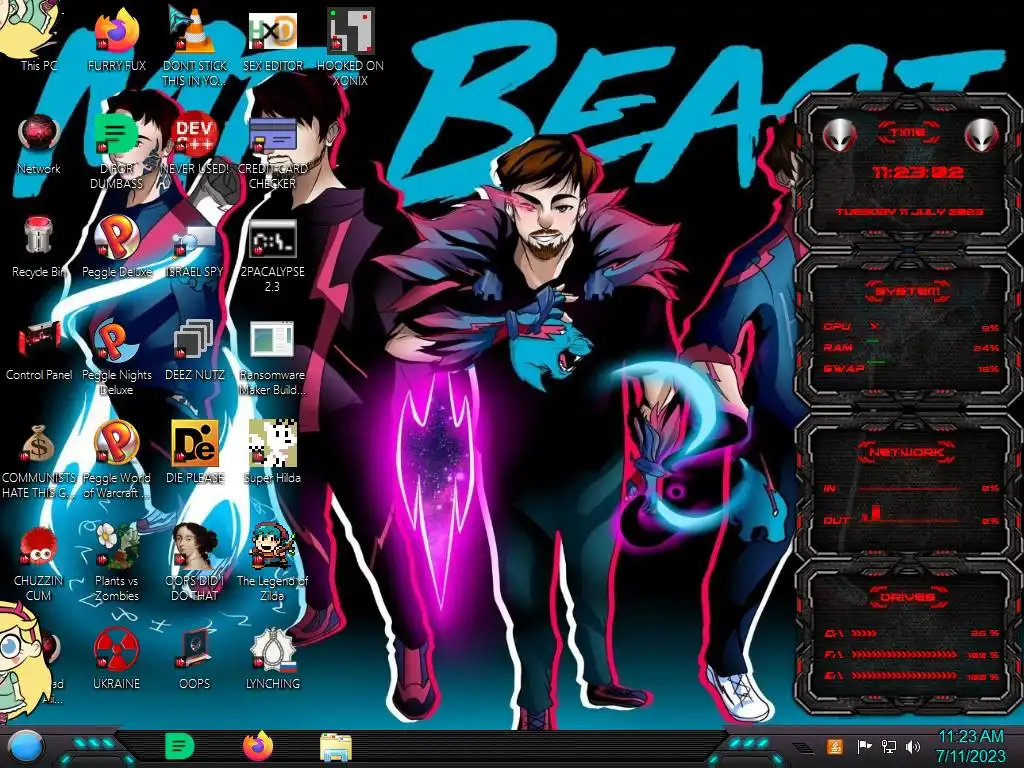
Task: Open the taskbar clock showing 11:23 AM
Action: tap(971, 746)
